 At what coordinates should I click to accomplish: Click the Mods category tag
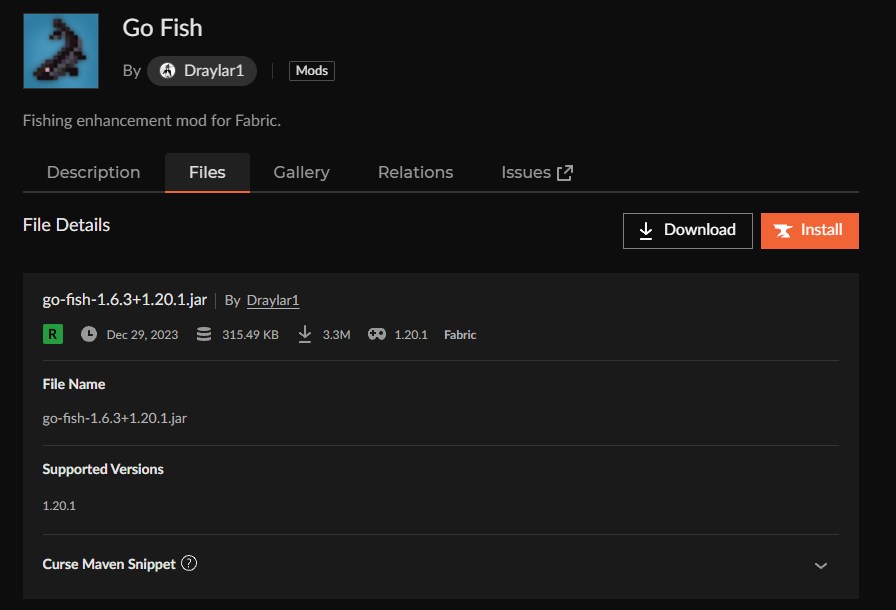(x=312, y=71)
